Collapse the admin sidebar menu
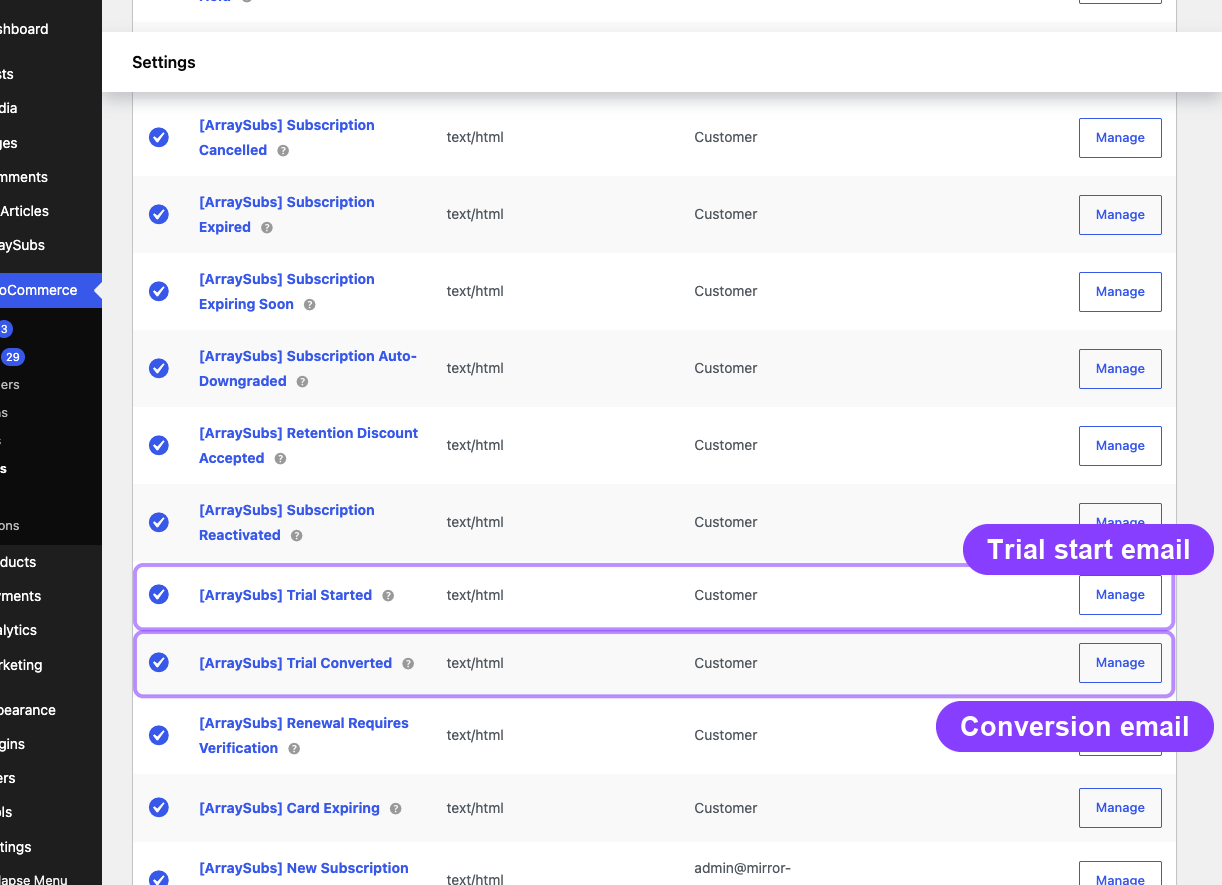The height and width of the screenshot is (885, 1222). coord(34,880)
